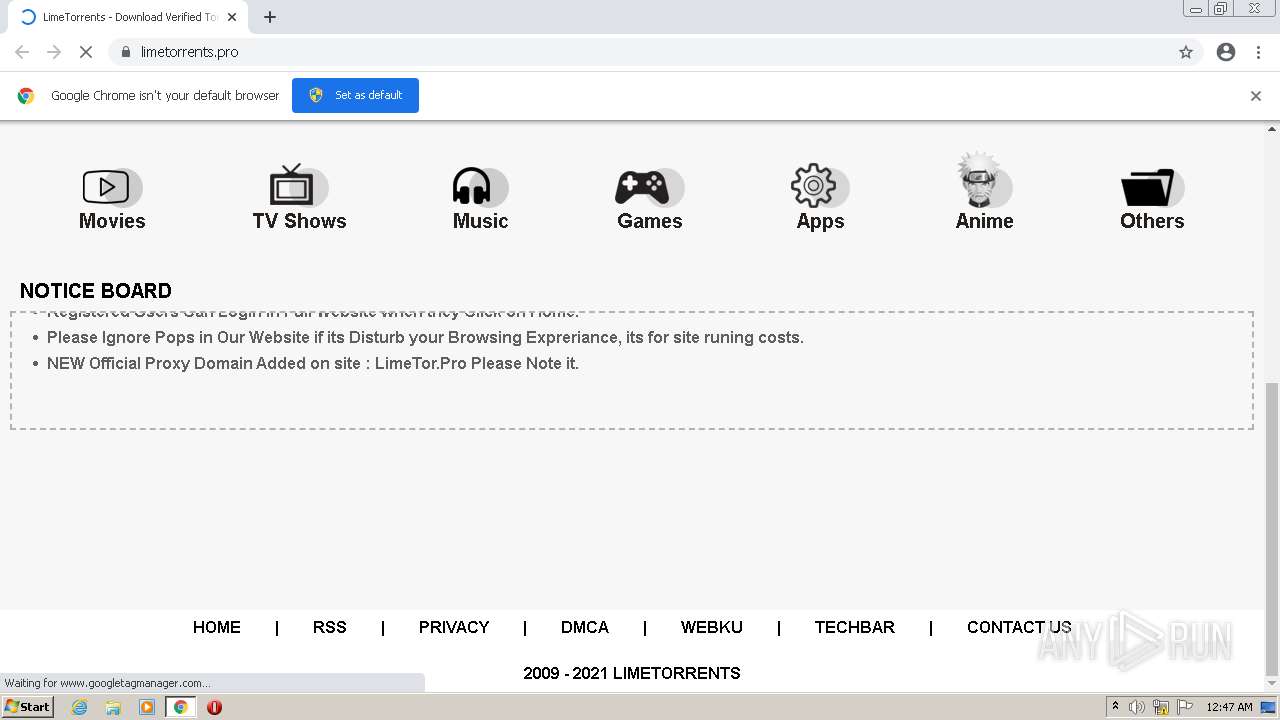Go forward to next page
Image resolution: width=1280 pixels, height=720 pixels.
point(54,52)
